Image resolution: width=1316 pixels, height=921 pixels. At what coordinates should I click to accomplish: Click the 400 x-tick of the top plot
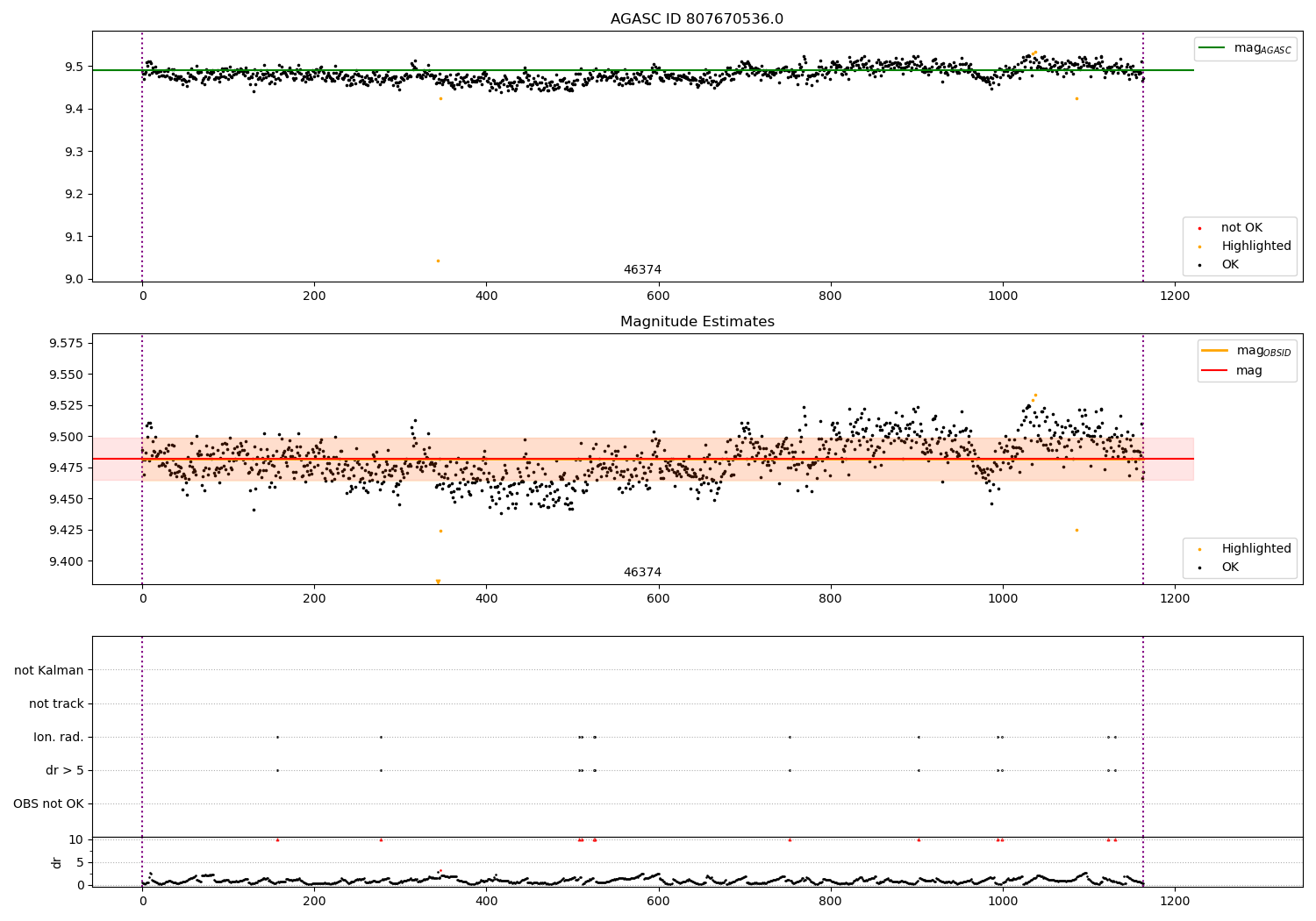(x=486, y=296)
